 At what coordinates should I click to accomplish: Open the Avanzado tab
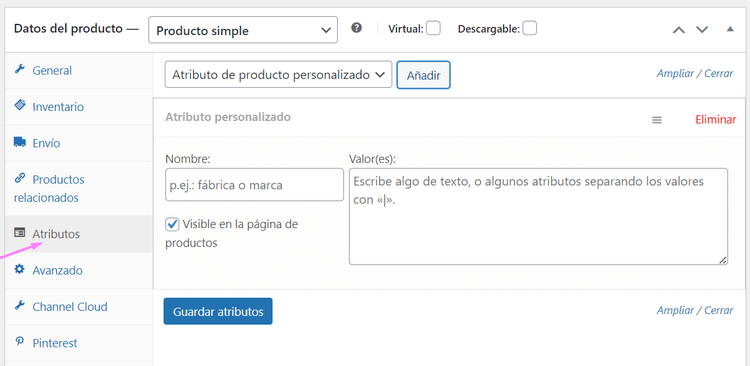click(79, 270)
